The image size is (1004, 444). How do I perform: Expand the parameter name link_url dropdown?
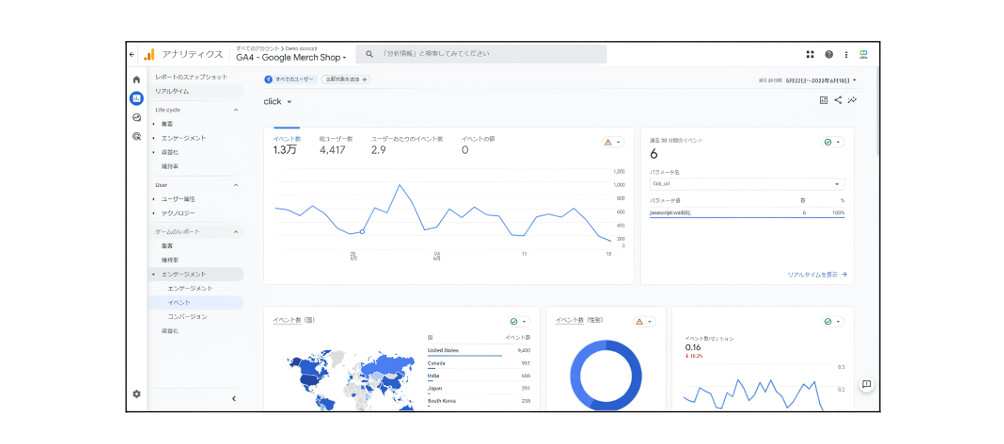coord(747,184)
